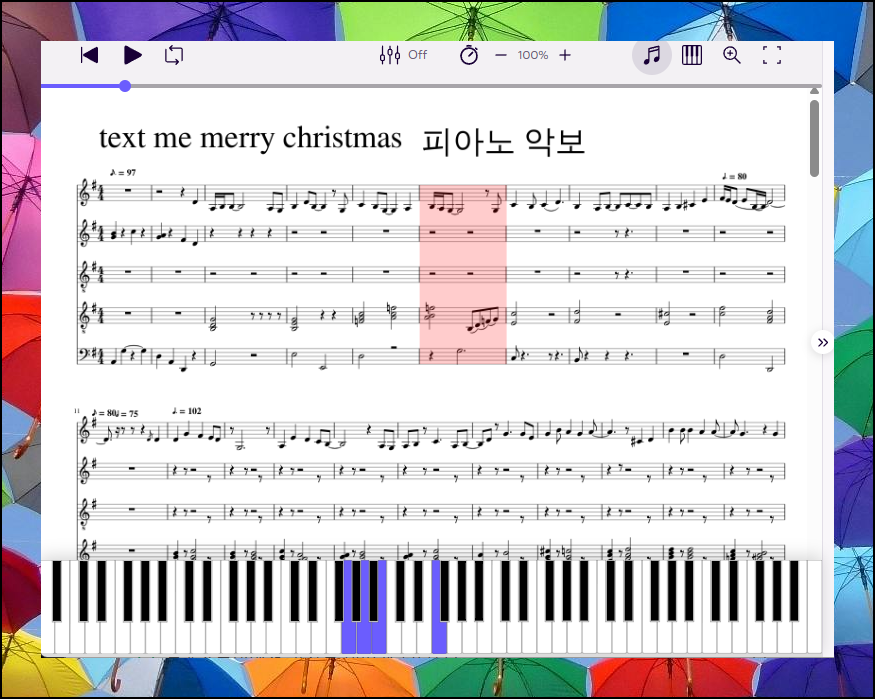The width and height of the screenshot is (875, 699).
Task: Open the mixer settings icon
Action: point(390,55)
